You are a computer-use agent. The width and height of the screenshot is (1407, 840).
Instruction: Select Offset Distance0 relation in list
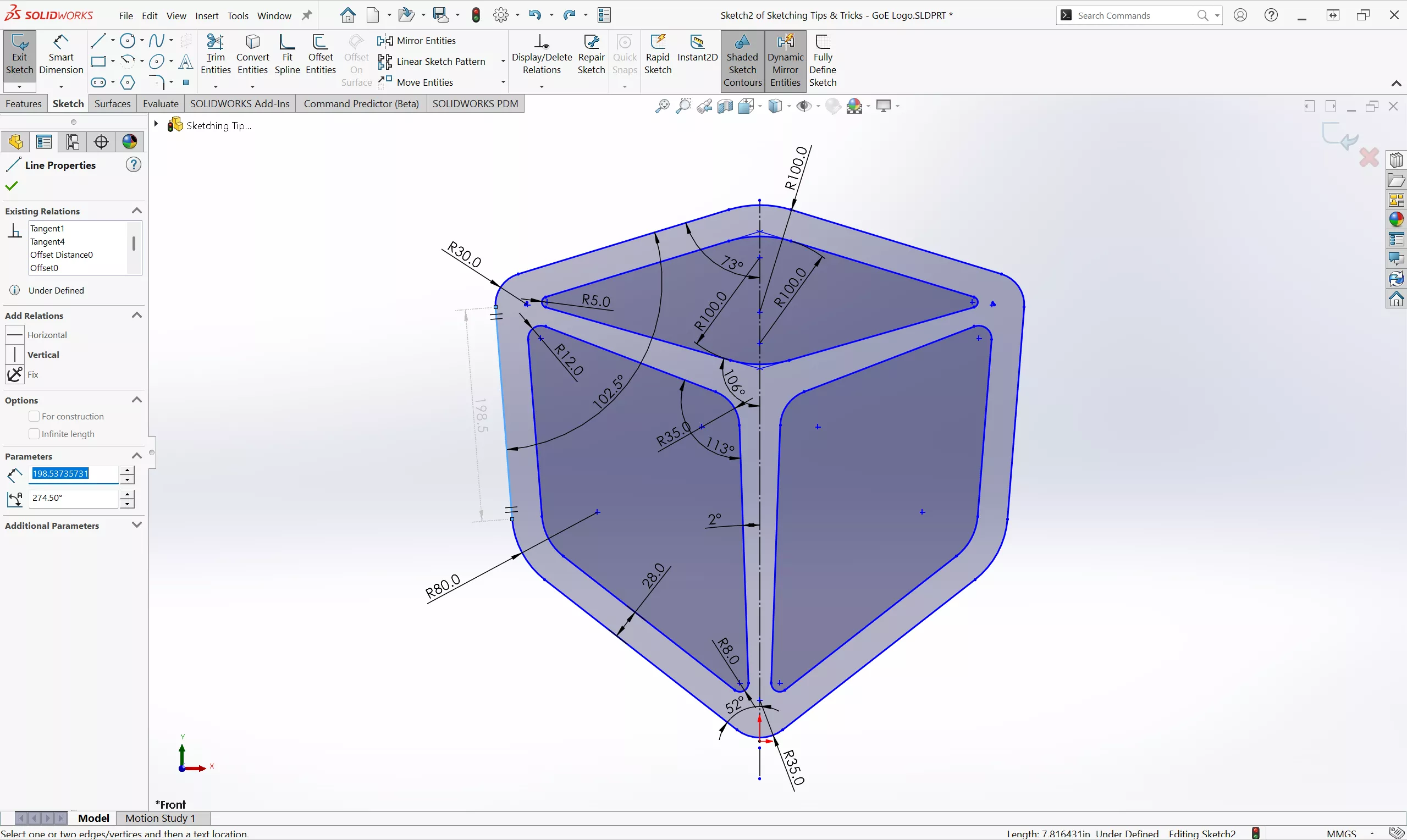tap(62, 255)
